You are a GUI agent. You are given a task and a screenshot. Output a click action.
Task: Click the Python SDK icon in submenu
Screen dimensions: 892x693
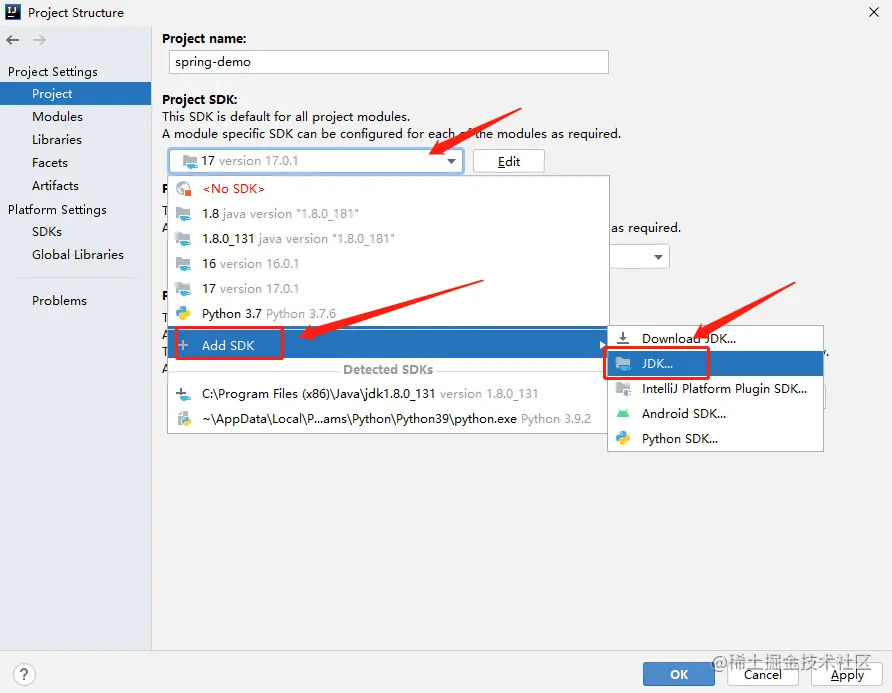tap(623, 438)
